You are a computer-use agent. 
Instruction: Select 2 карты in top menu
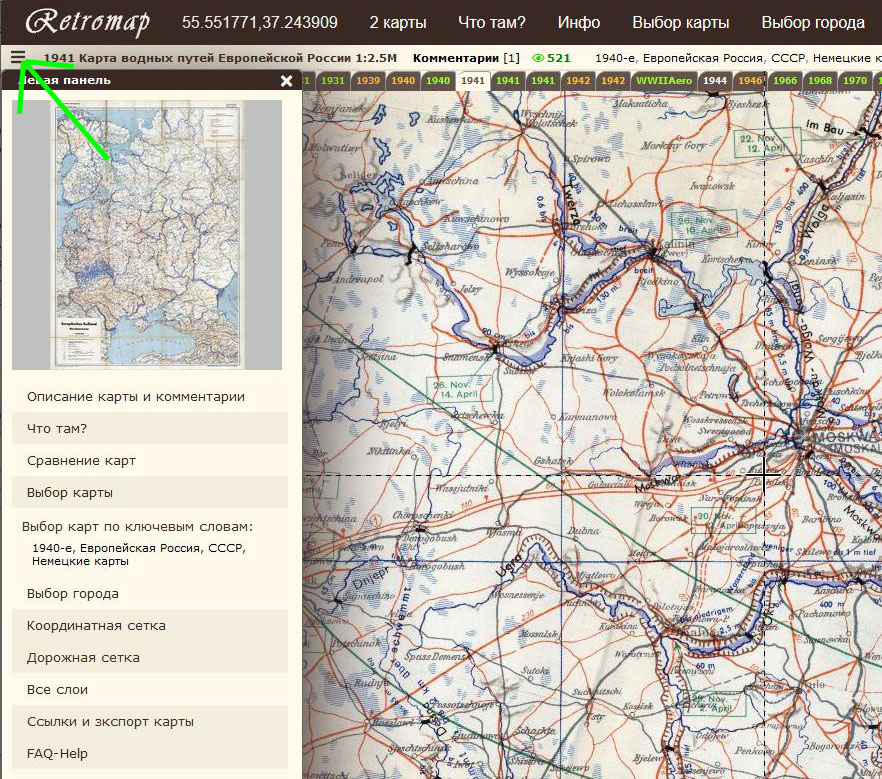397,22
